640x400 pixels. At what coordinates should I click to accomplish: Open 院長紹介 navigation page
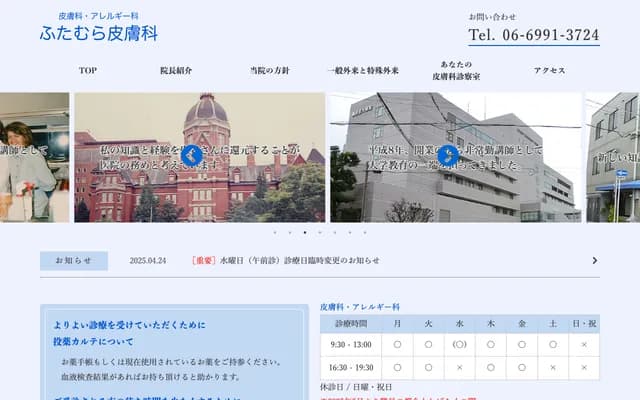pos(176,71)
